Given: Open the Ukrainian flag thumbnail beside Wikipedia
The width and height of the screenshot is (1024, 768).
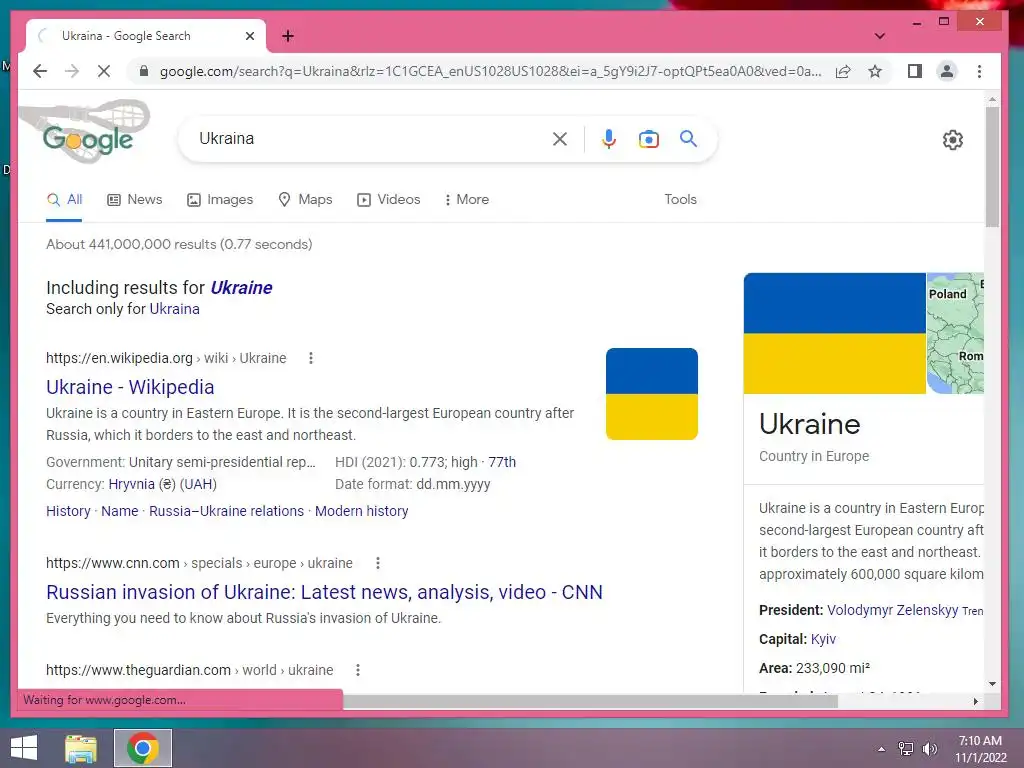Looking at the screenshot, I should coord(652,394).
